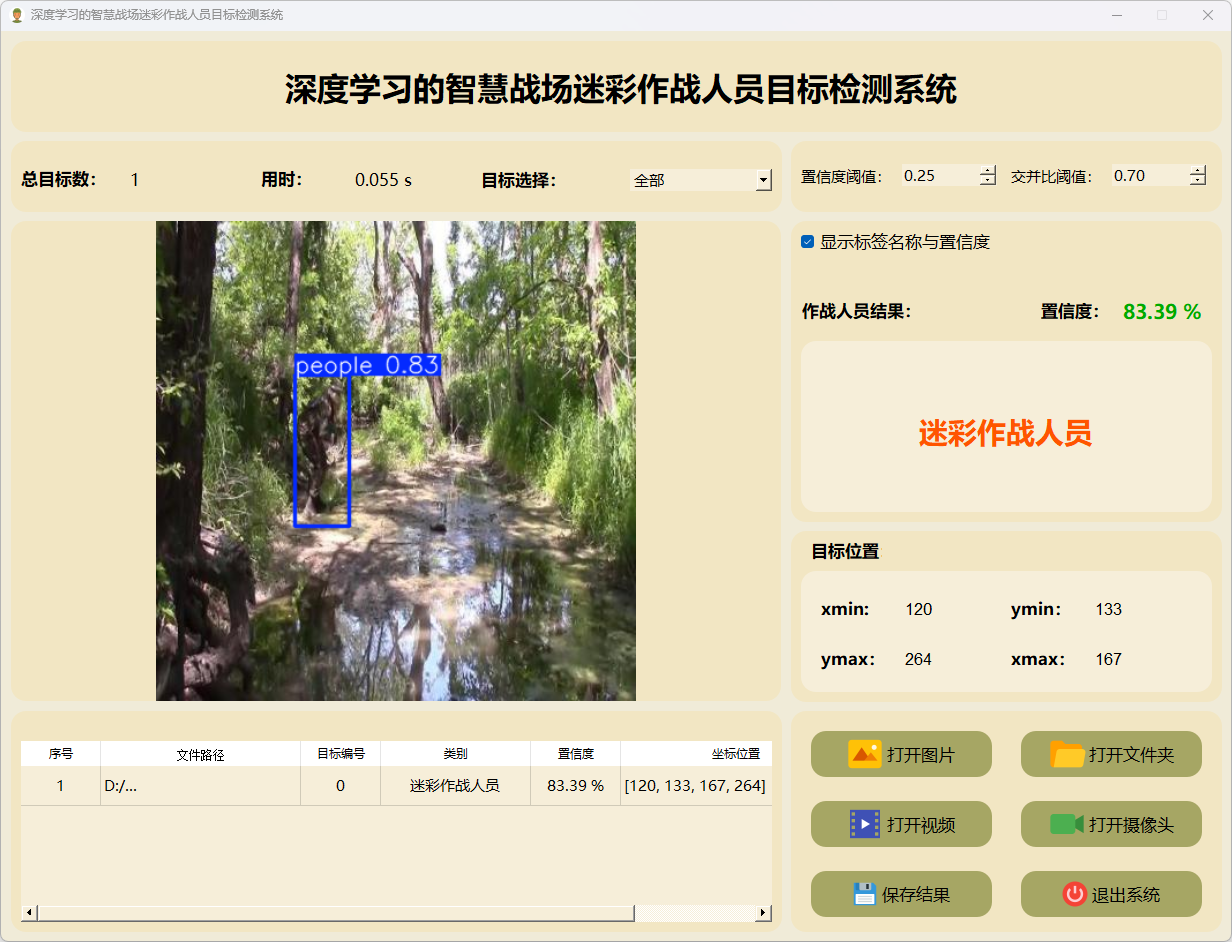Click the app icon in the title bar

(16, 15)
